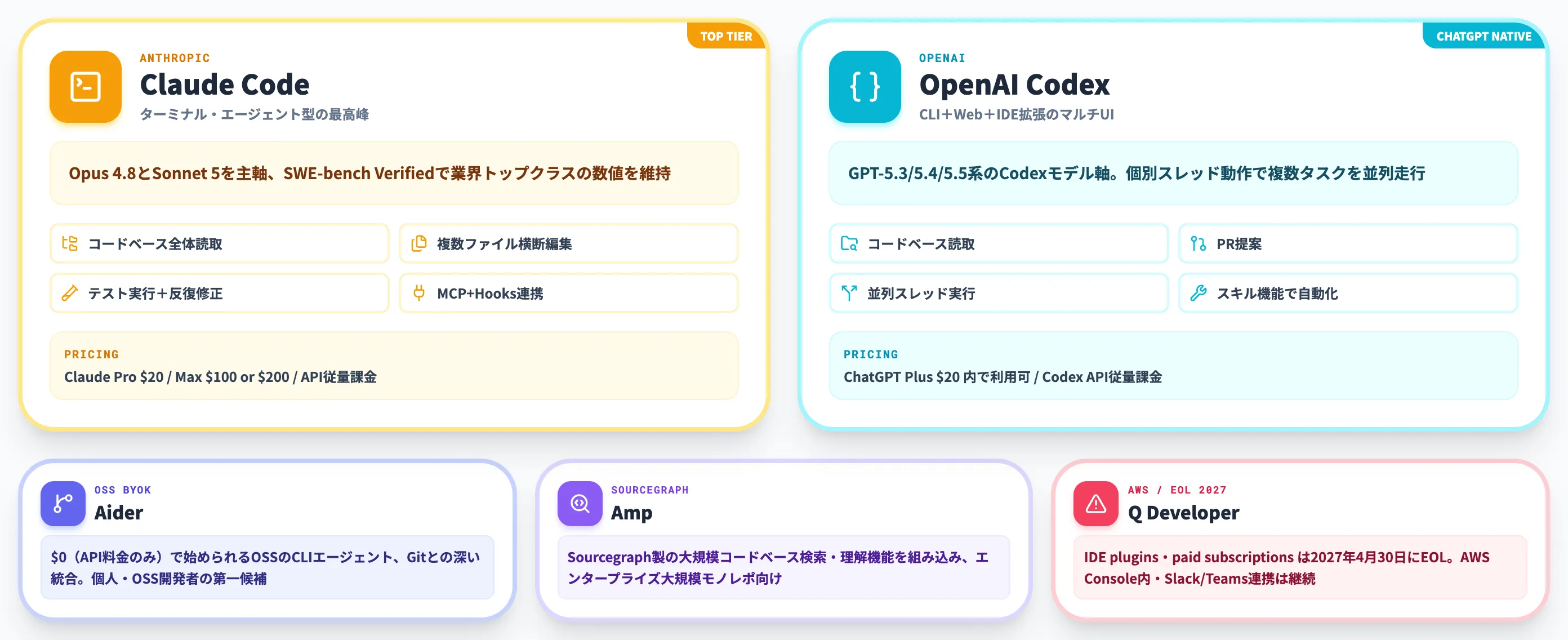The width and height of the screenshot is (1568, 640).
Task: Click the Amp Sourcegraph製 description
Action: point(783,567)
